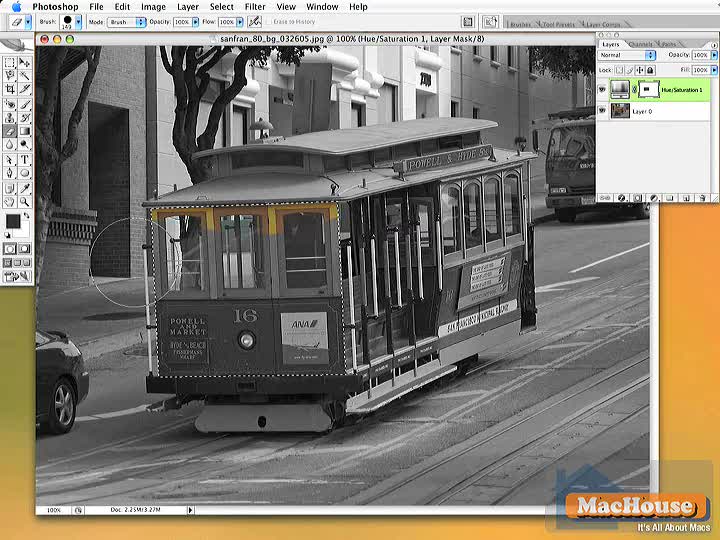Switch to the Channels tab
This screenshot has height=540, width=720.
641,44
